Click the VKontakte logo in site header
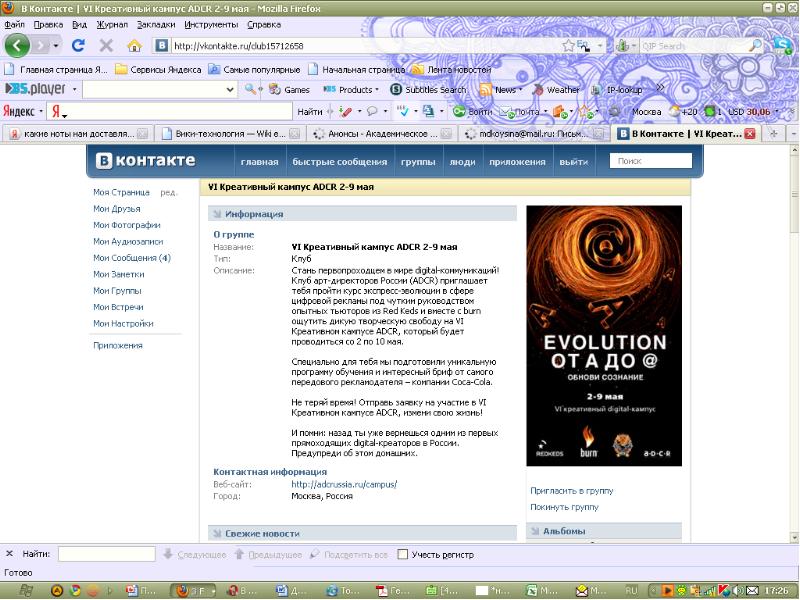Viewport: 800px width, 600px height. (x=146, y=161)
